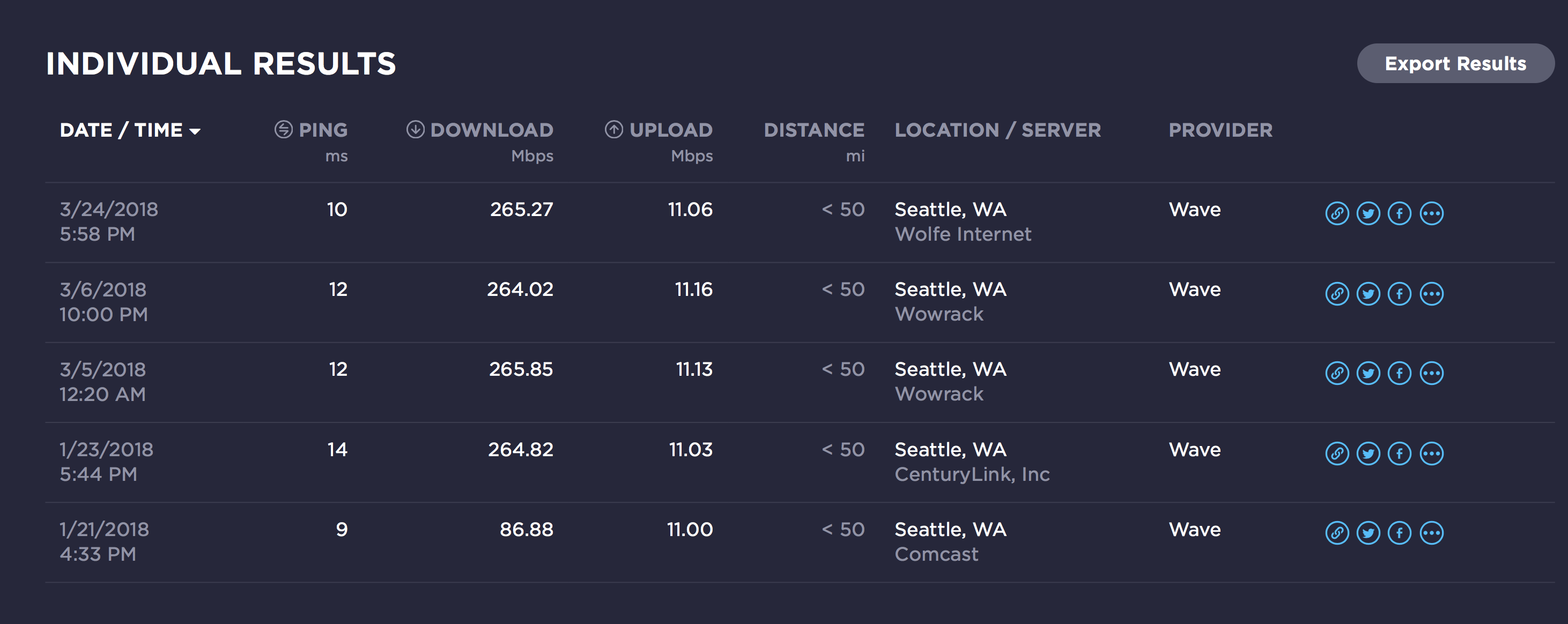
Task: Open more options for 1/21/2018 result
Action: click(1431, 533)
